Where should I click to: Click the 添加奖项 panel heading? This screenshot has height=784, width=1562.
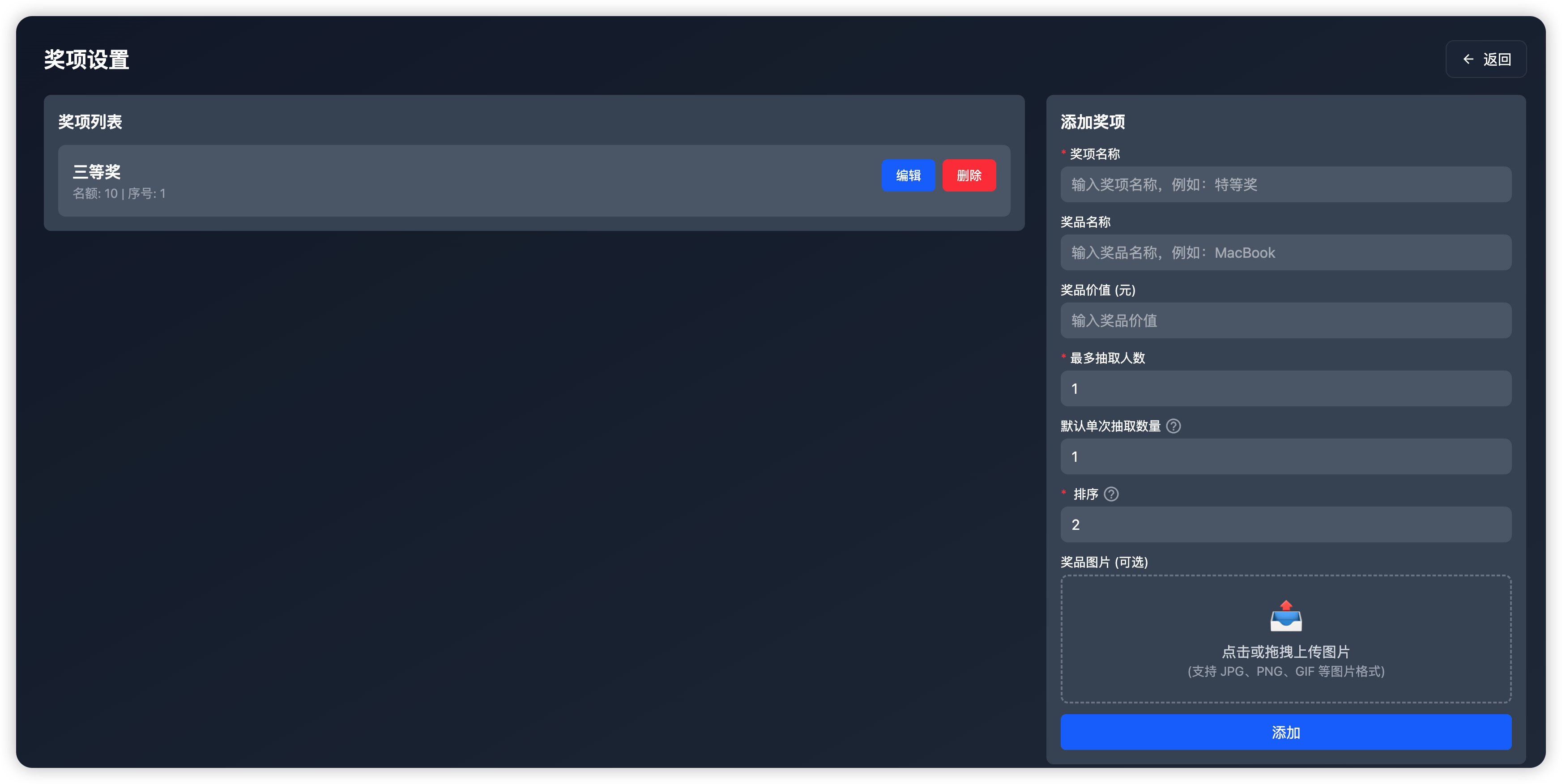(x=1092, y=121)
